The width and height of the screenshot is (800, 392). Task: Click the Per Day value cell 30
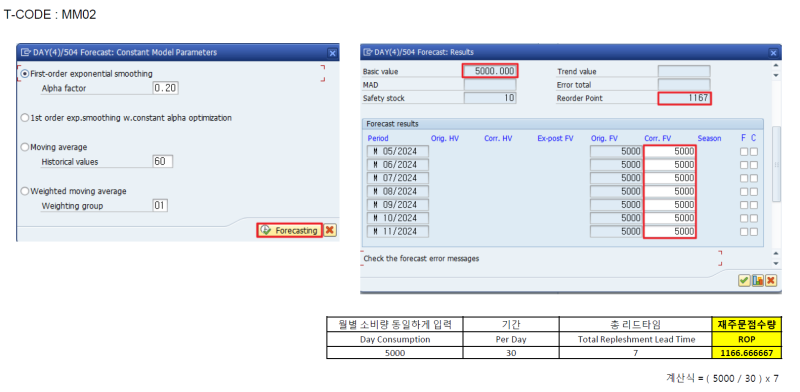click(511, 353)
